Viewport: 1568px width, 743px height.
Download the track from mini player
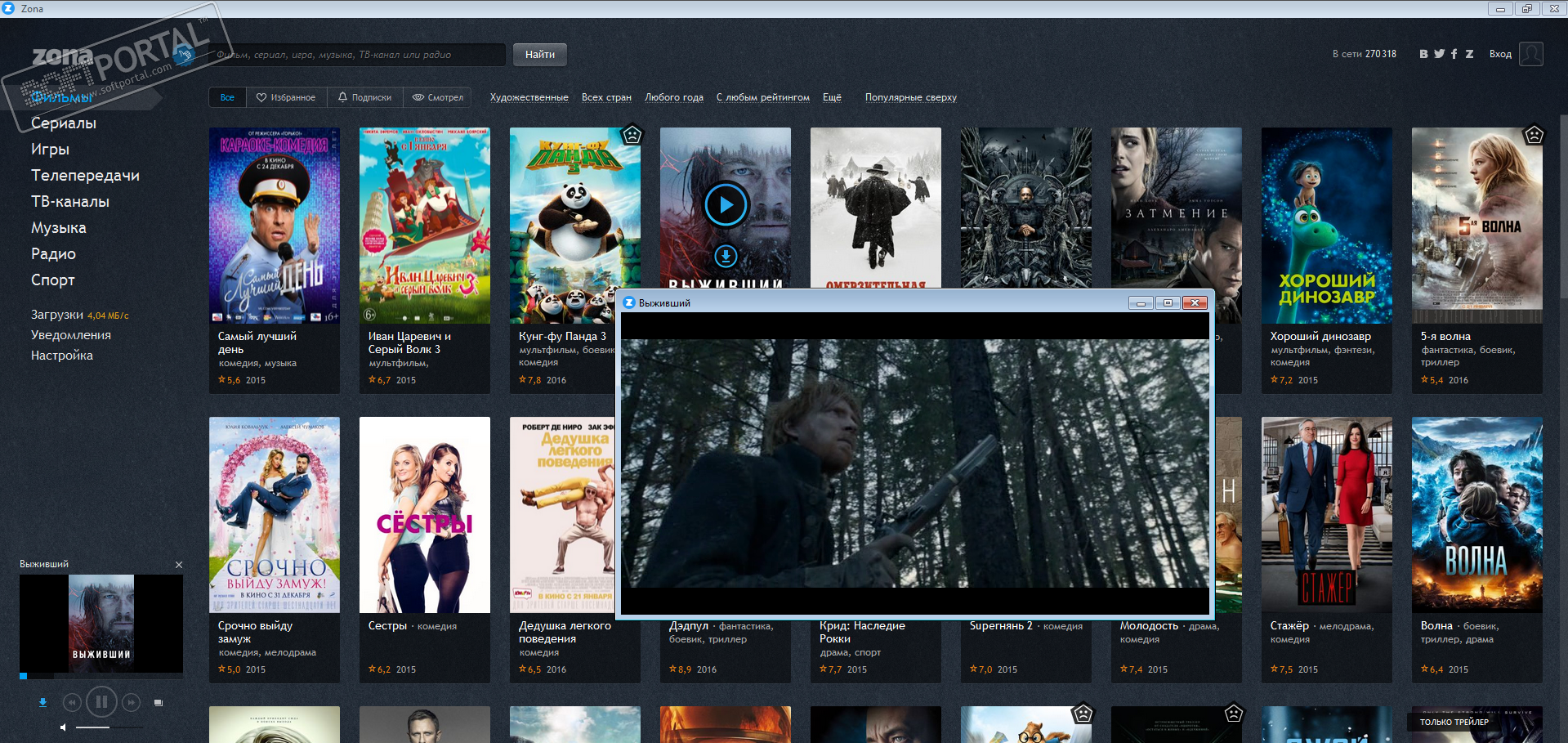[x=43, y=702]
